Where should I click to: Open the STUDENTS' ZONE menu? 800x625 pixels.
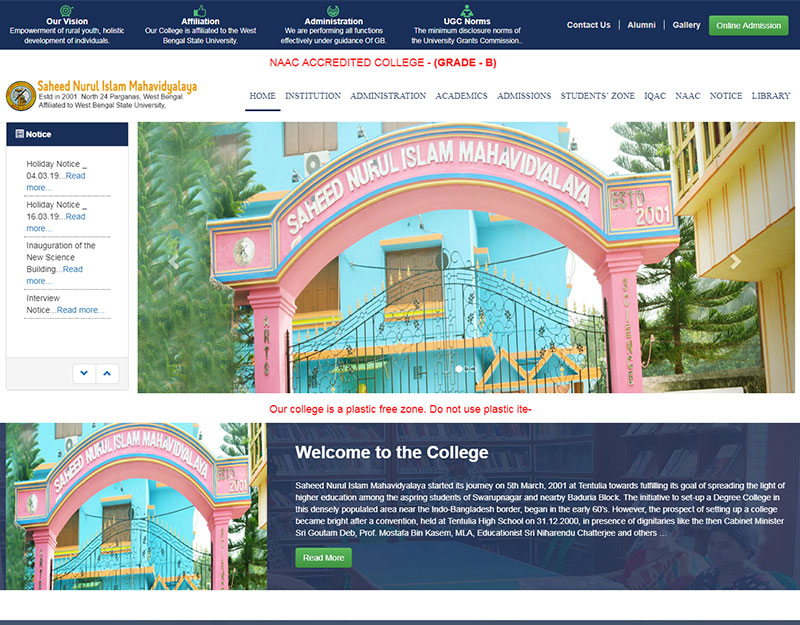coord(597,95)
